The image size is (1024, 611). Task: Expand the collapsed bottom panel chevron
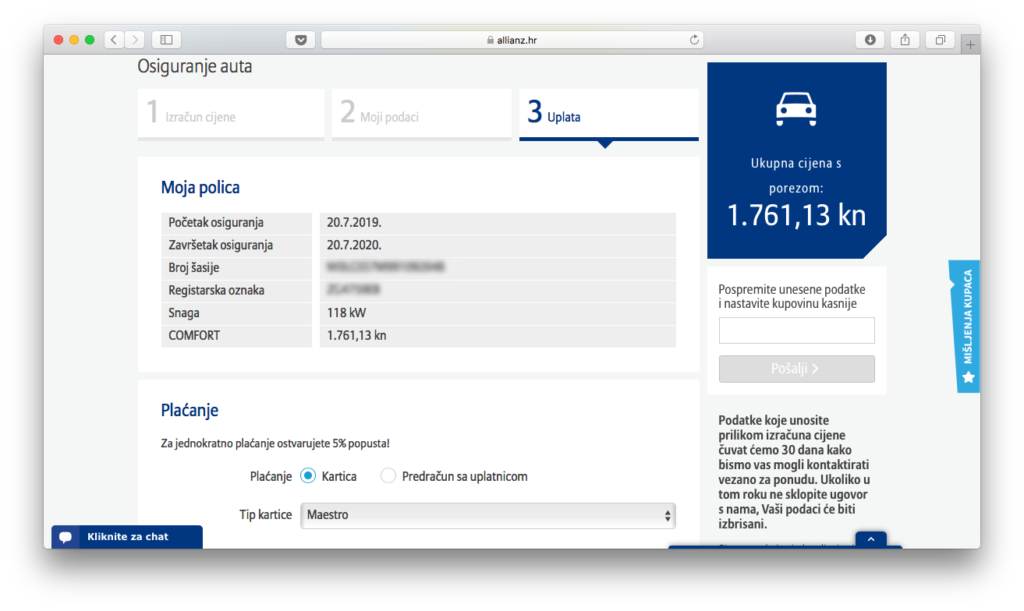click(x=870, y=539)
